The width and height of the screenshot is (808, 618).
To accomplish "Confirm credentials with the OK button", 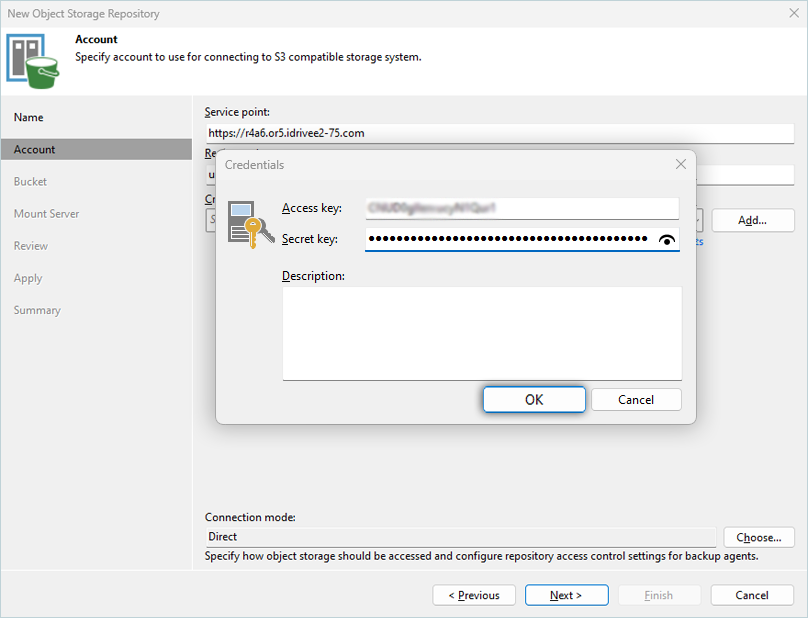I will click(534, 400).
